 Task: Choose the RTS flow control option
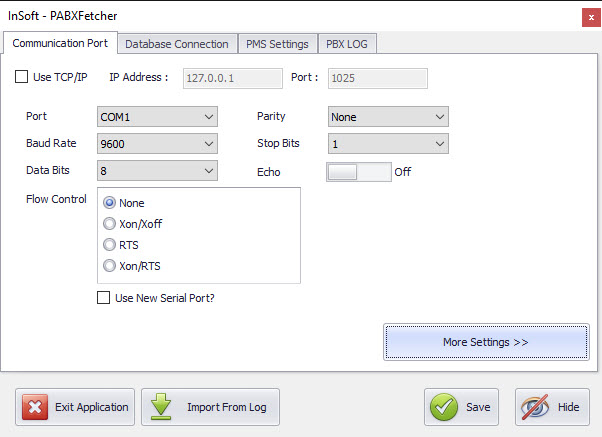(110, 245)
